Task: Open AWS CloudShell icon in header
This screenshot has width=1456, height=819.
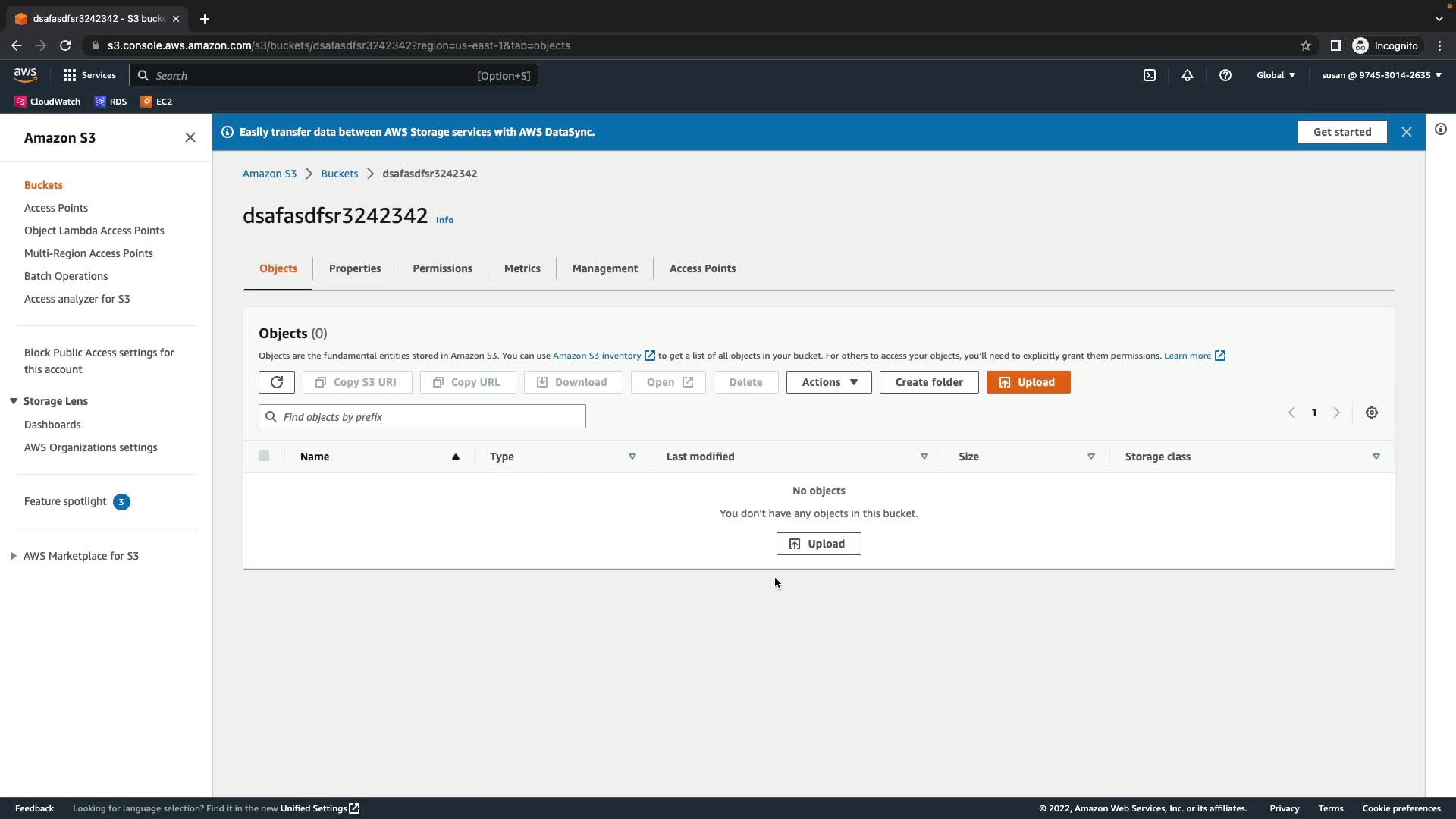Action: [1150, 75]
